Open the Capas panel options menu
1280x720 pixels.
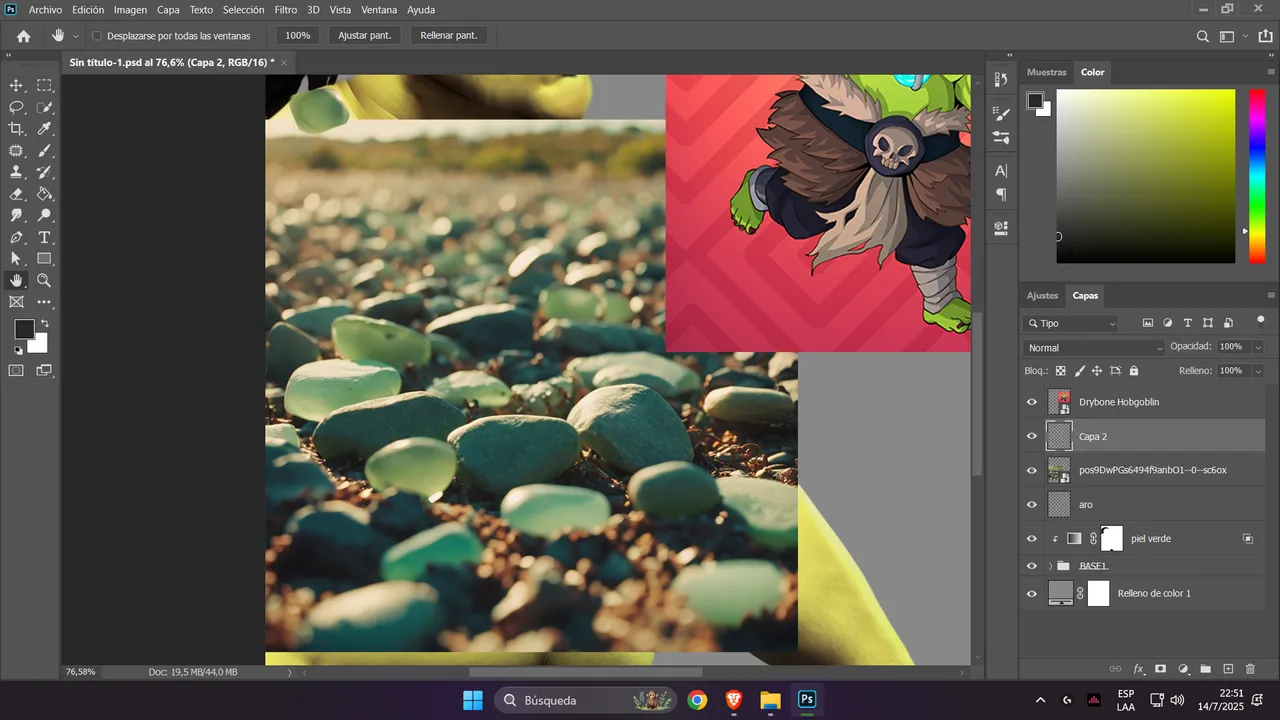(x=1270, y=295)
